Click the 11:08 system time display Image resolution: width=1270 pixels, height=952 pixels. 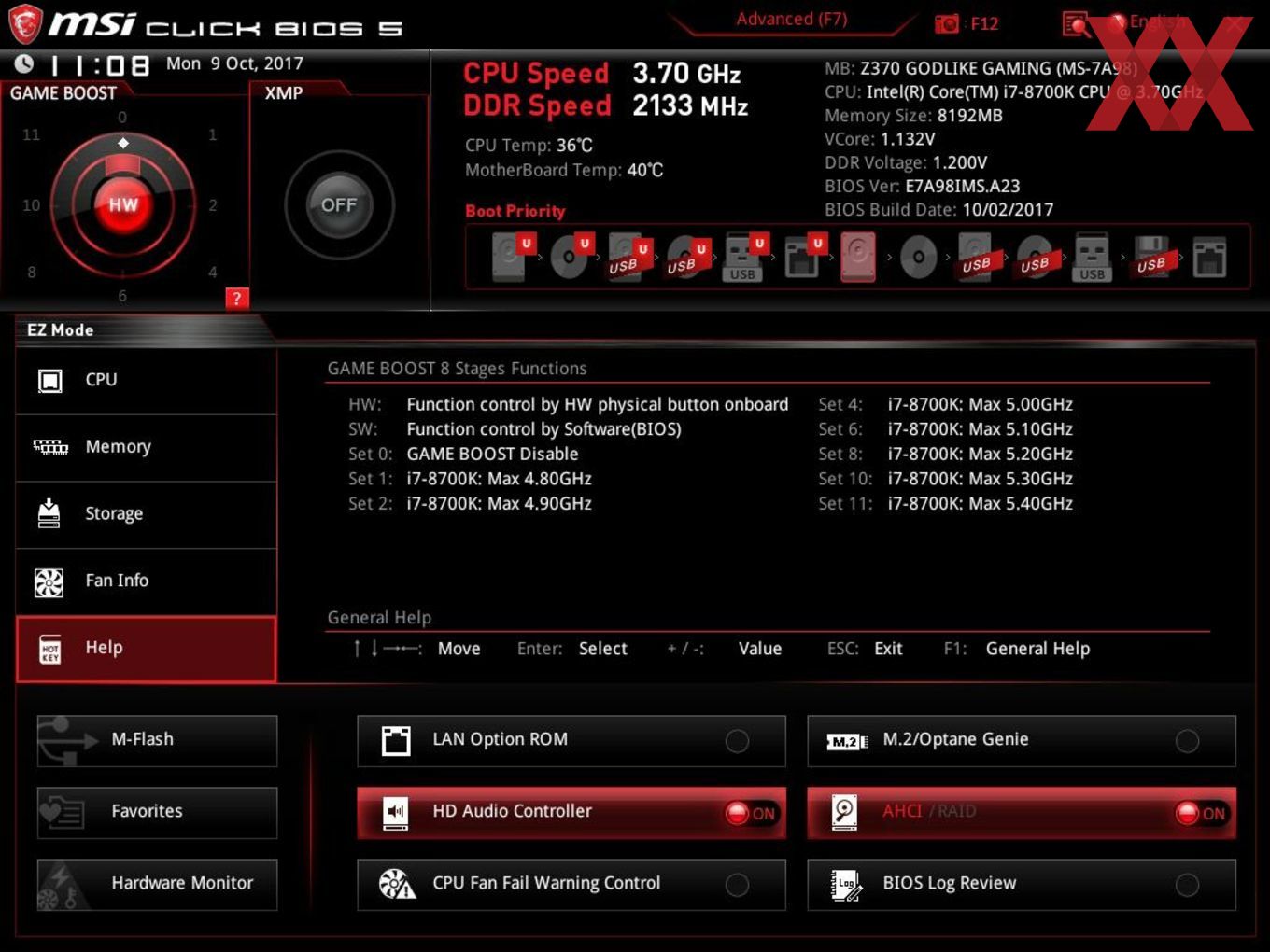coord(99,65)
